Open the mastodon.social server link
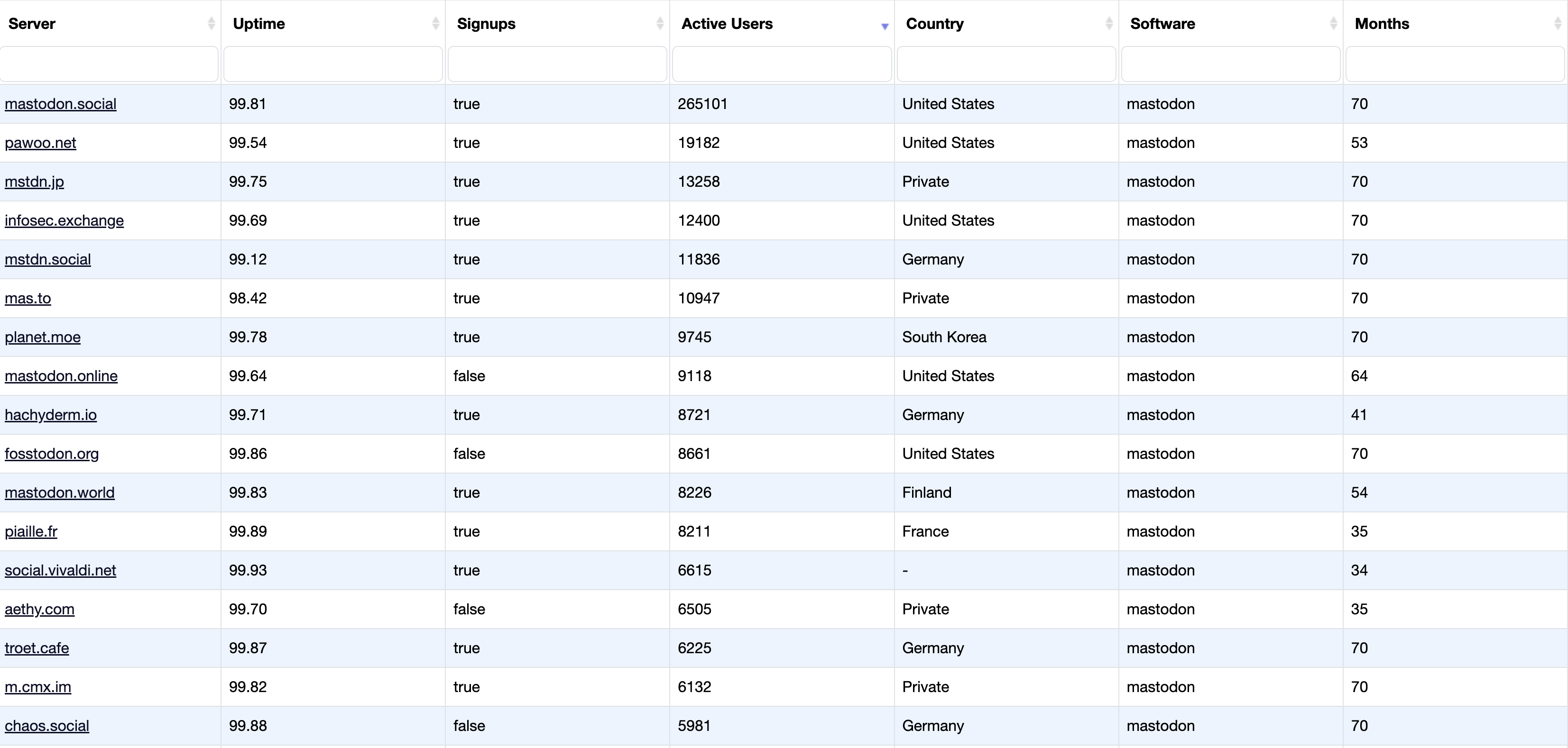 (60, 104)
